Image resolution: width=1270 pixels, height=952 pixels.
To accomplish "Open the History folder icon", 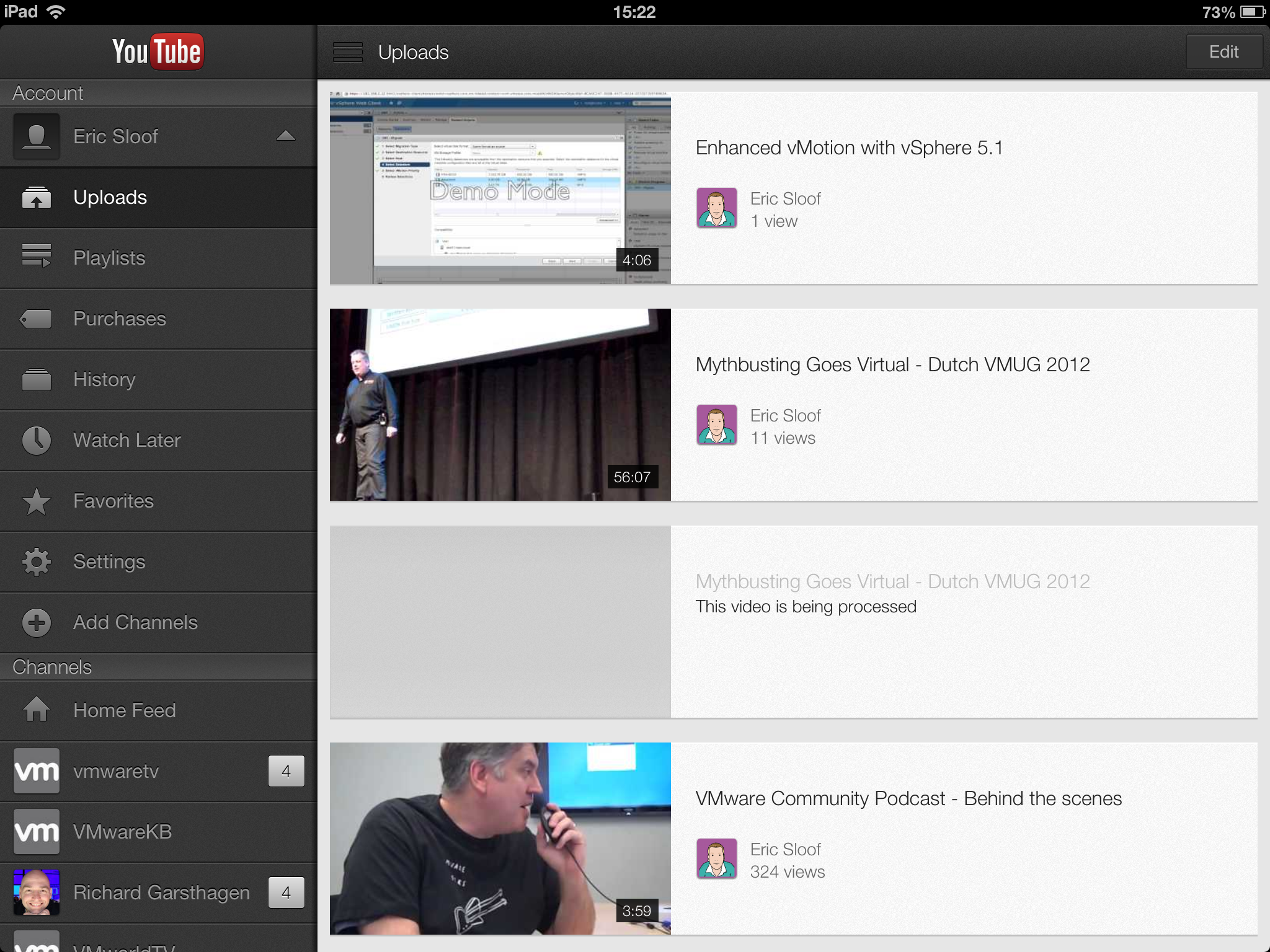I will coord(37,379).
